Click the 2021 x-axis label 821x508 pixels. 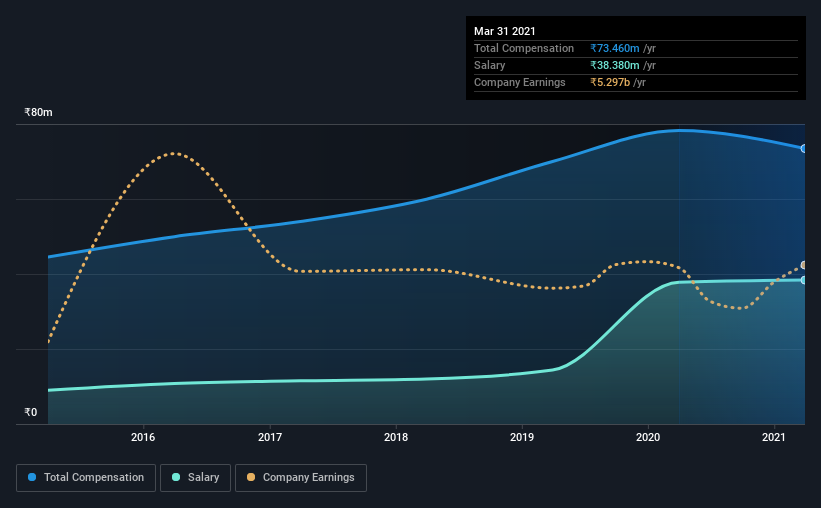click(x=774, y=437)
